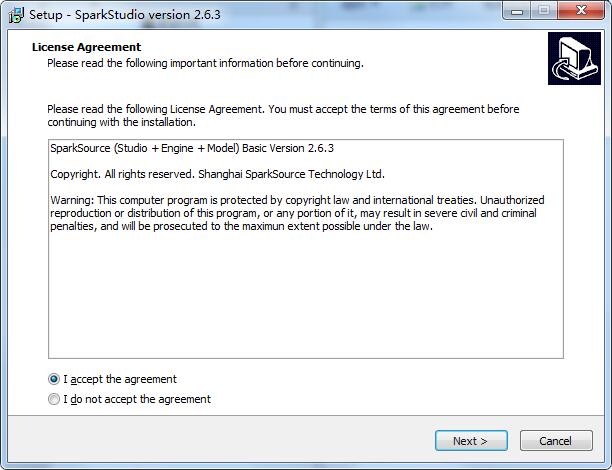This screenshot has height=470, width=612.
Task: Choose "I do not accept the agreement"
Action: pos(54,400)
